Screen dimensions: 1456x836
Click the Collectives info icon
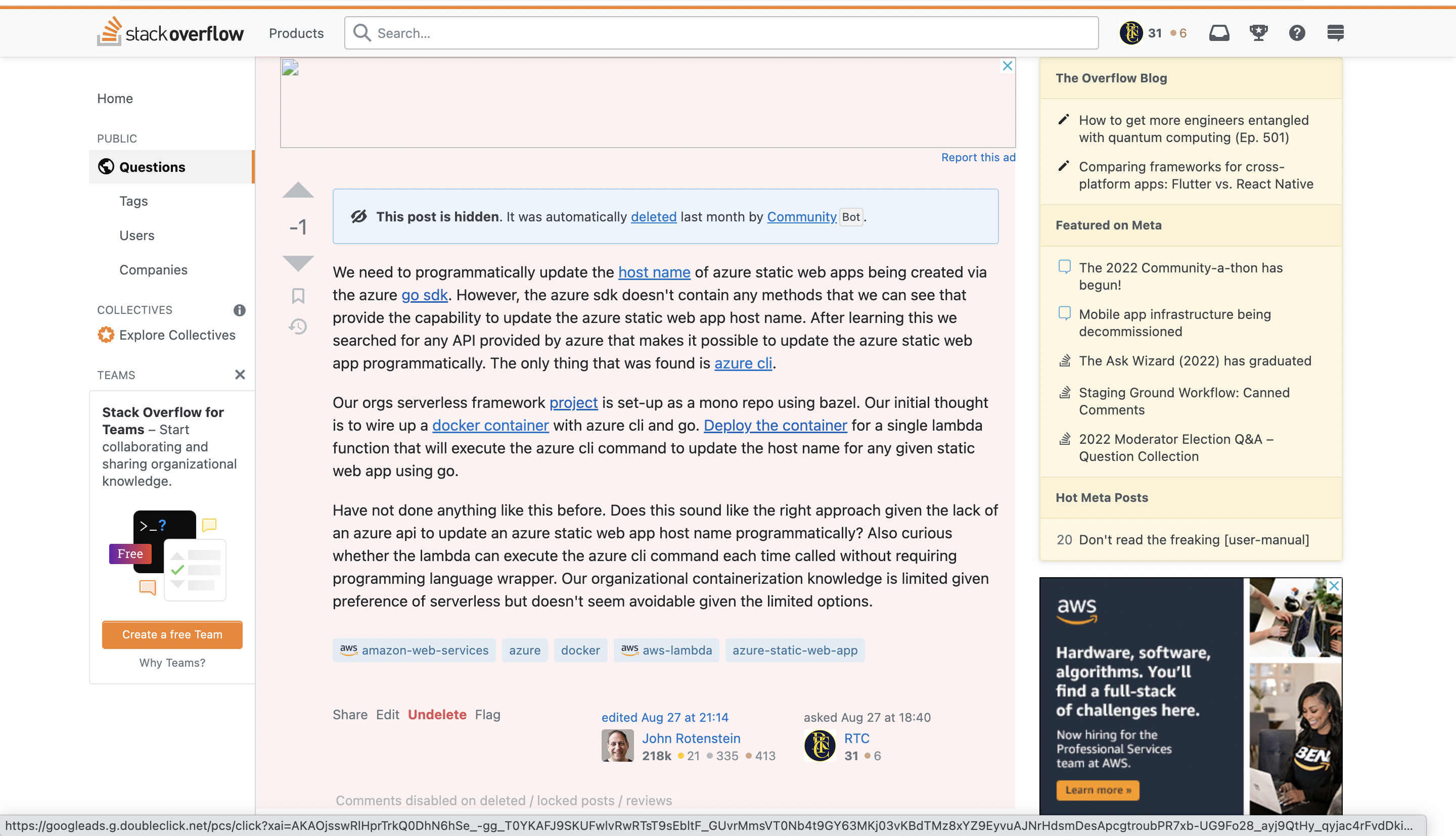pyautogui.click(x=240, y=310)
